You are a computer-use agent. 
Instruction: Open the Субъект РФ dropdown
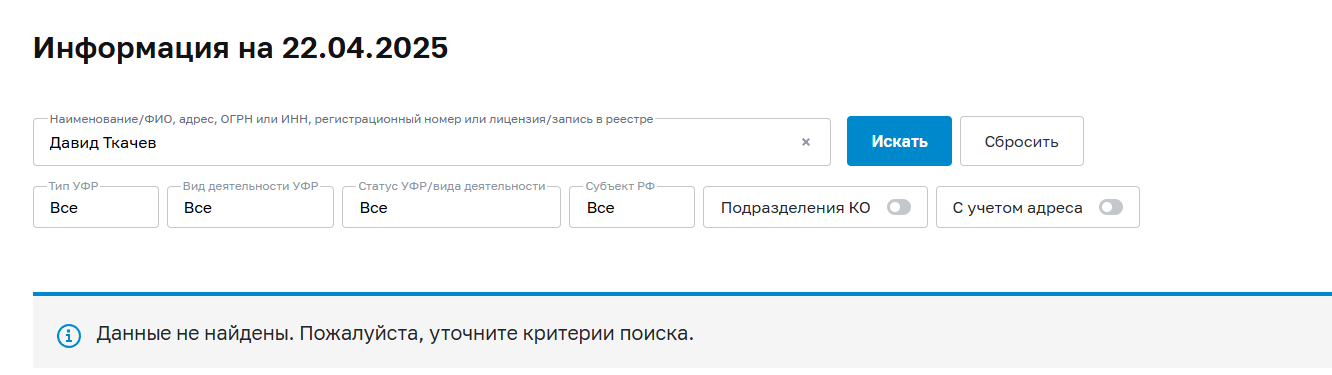click(632, 207)
